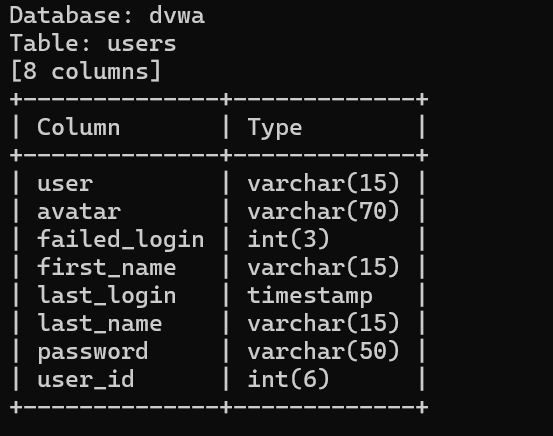Select the 'avatar' column name

point(79,212)
